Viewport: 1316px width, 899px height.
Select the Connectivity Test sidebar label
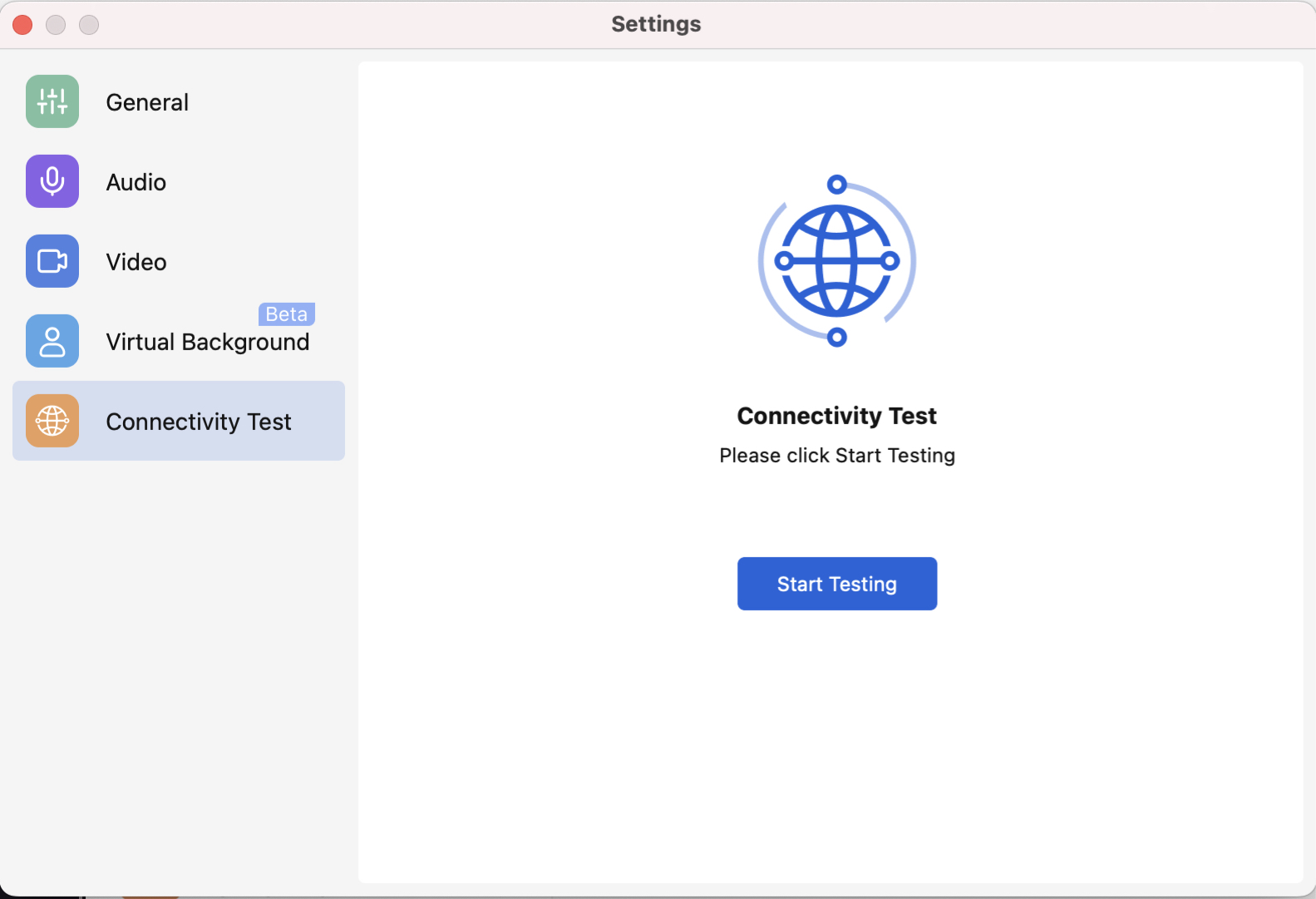199,422
